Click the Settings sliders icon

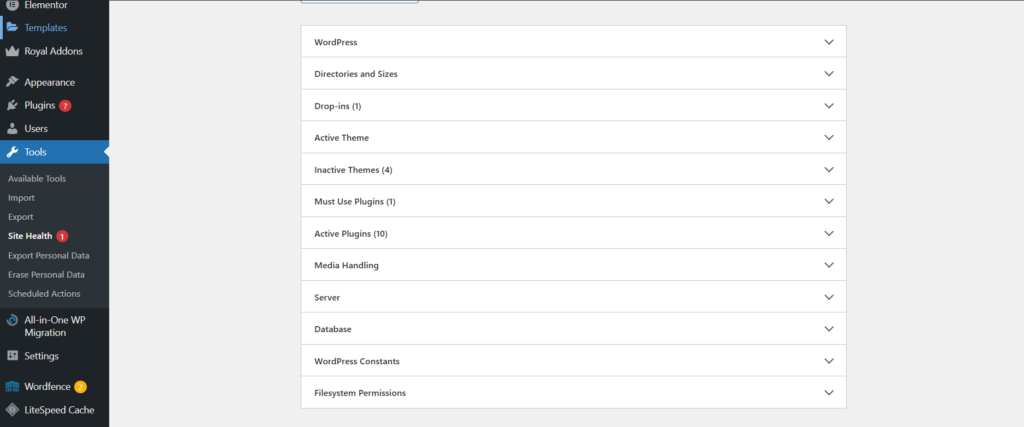pyautogui.click(x=12, y=356)
